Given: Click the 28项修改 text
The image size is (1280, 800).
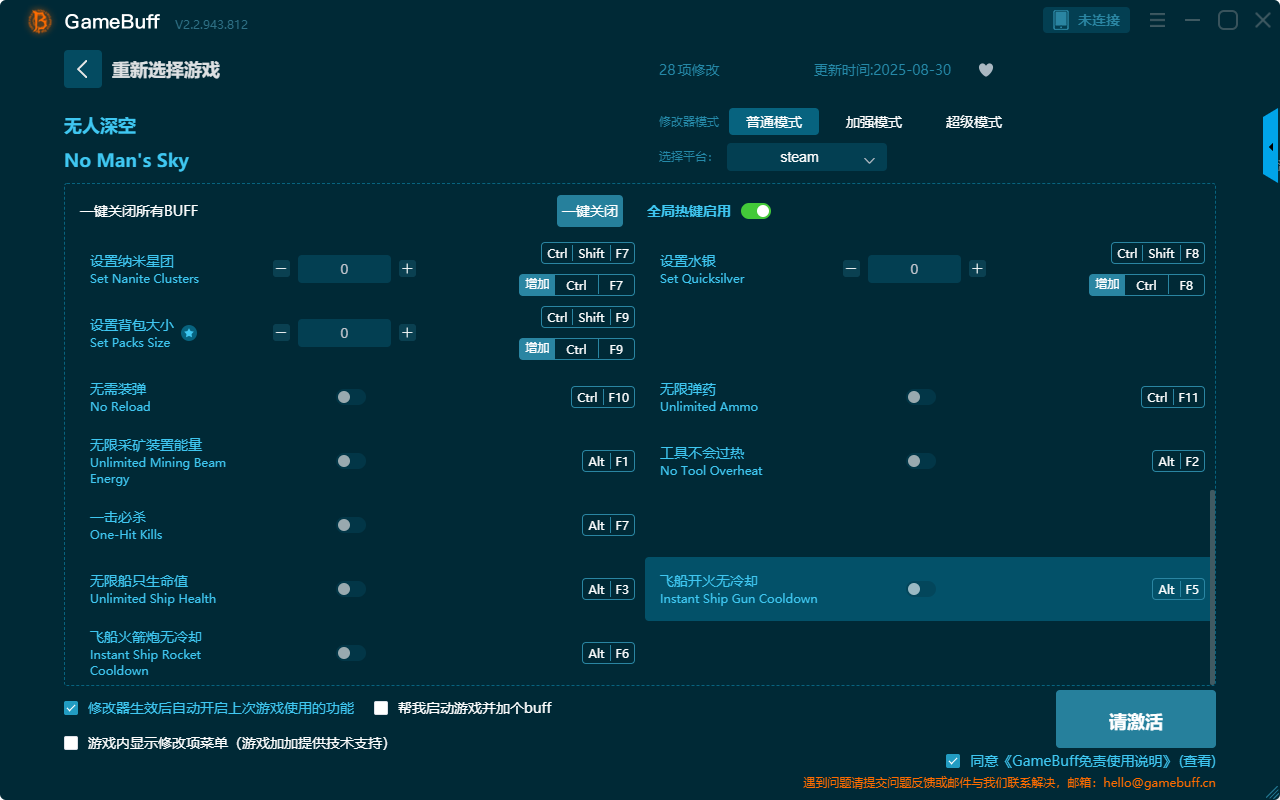Looking at the screenshot, I should coord(689,70).
